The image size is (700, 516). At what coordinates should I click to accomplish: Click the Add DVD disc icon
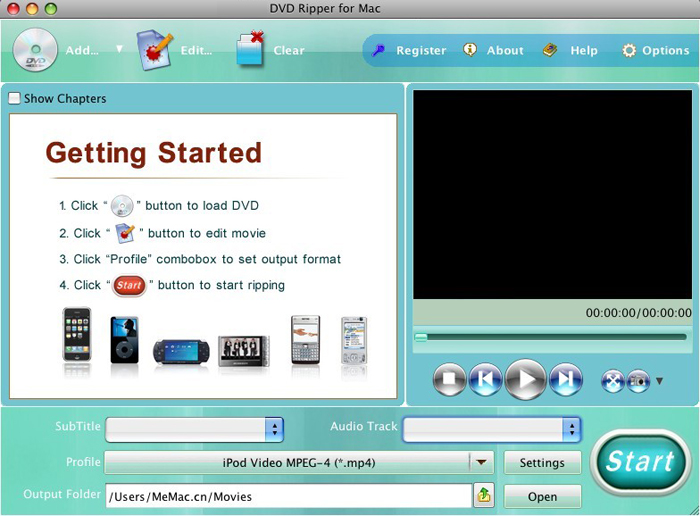35,50
